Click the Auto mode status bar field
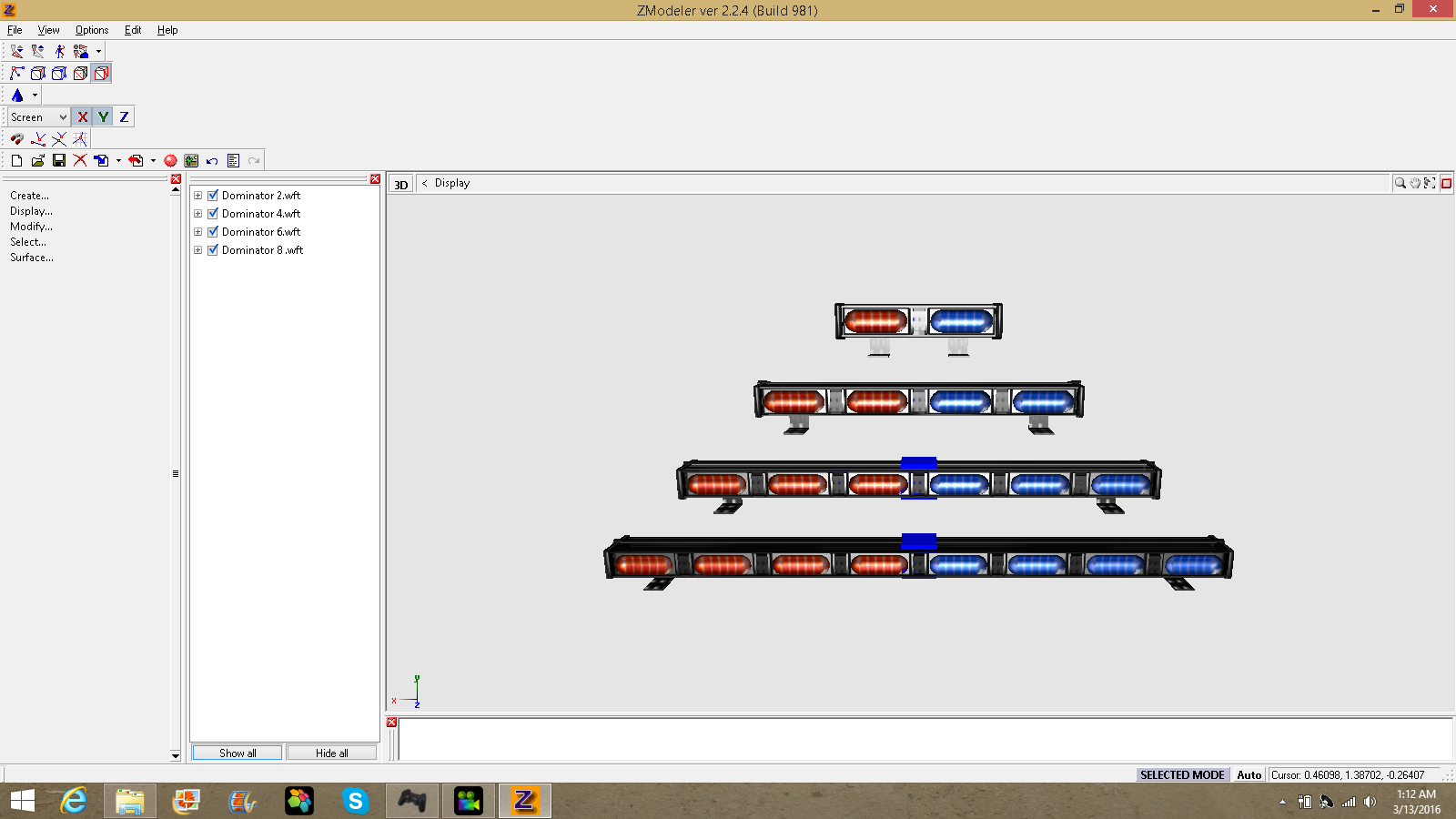Image resolution: width=1456 pixels, height=819 pixels. click(x=1249, y=774)
